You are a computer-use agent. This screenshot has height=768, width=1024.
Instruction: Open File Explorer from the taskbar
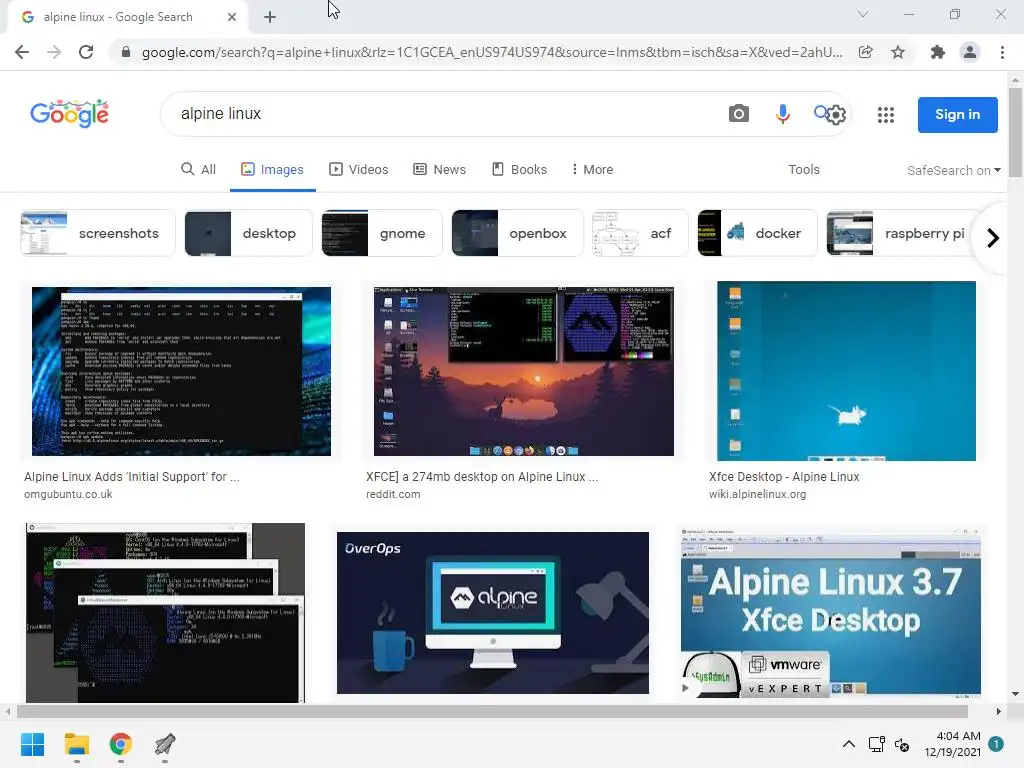76,744
